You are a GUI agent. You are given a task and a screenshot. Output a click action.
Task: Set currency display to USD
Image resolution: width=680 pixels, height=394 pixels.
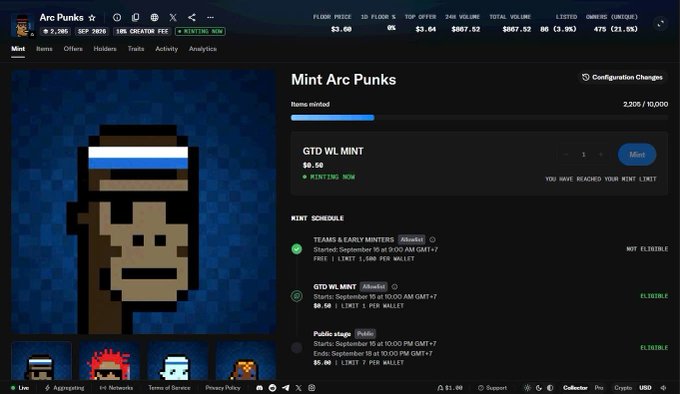point(645,388)
